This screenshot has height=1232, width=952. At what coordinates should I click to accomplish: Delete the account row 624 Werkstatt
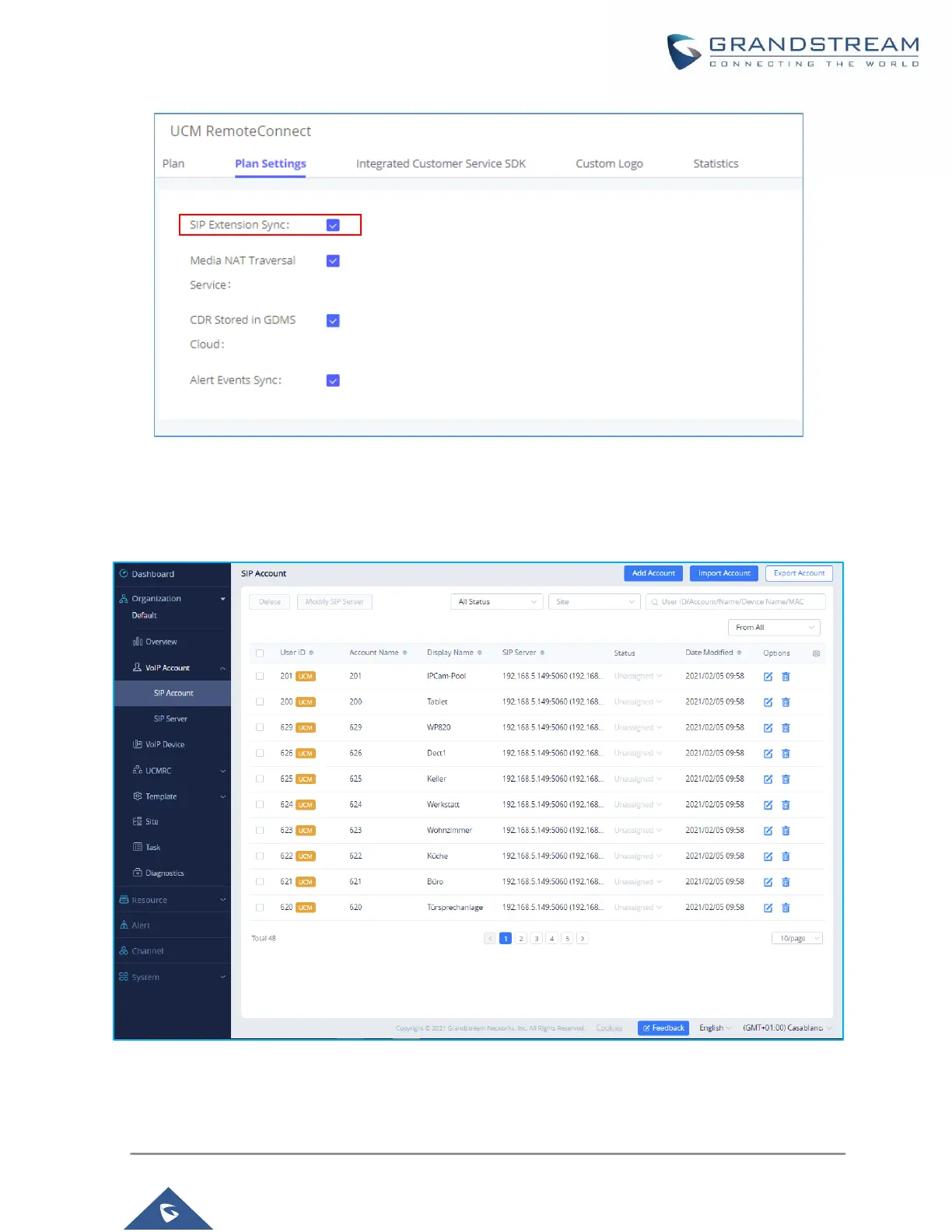(786, 805)
